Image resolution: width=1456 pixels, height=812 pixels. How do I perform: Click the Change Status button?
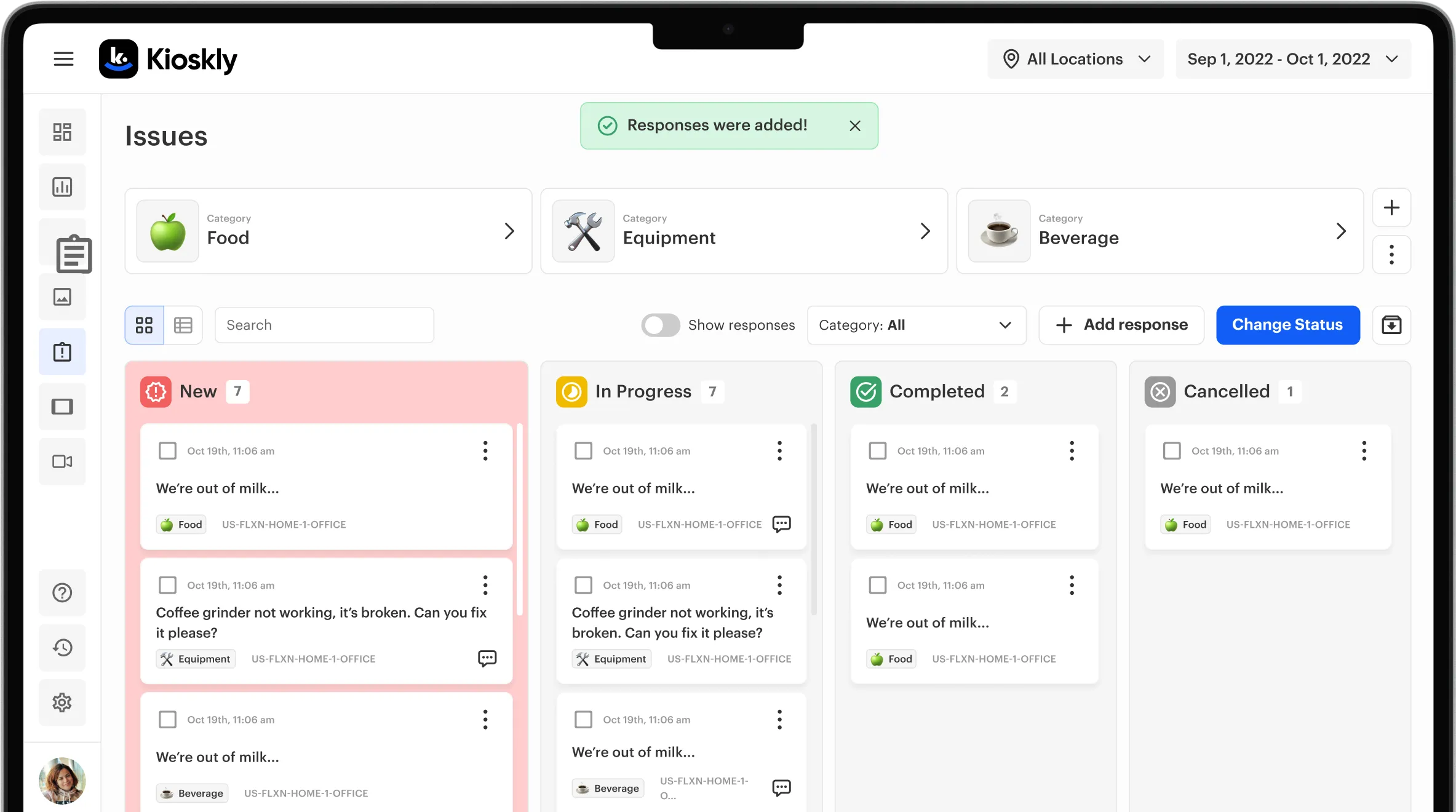pyautogui.click(x=1287, y=325)
